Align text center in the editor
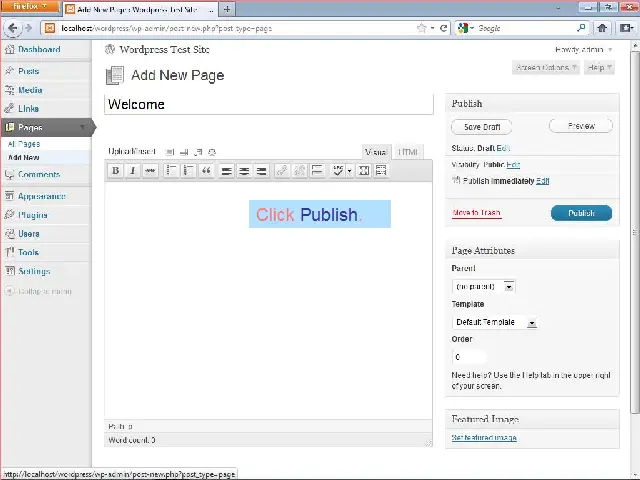This screenshot has width=640, height=480. point(244,171)
